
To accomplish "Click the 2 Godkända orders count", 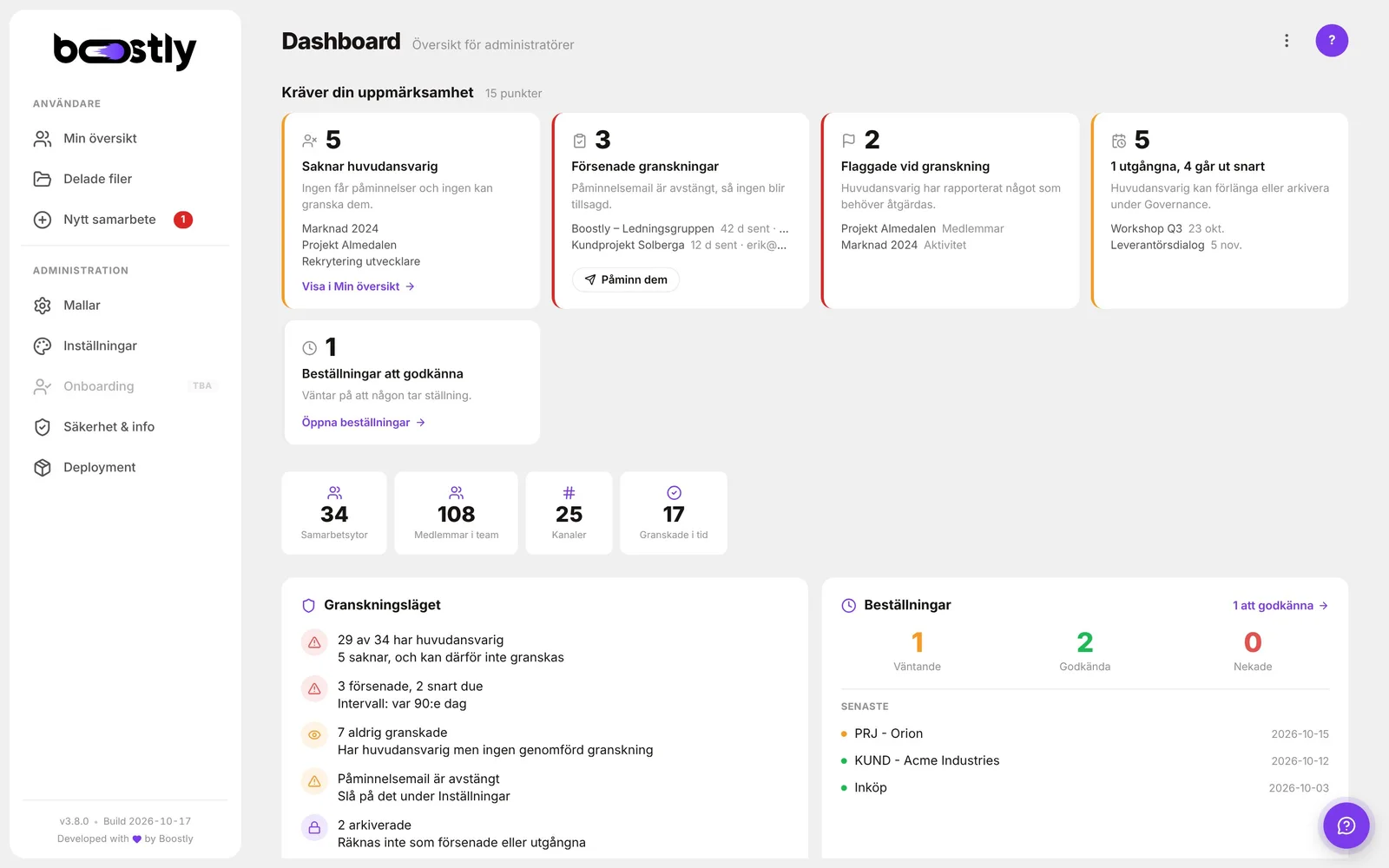I will (1084, 651).
